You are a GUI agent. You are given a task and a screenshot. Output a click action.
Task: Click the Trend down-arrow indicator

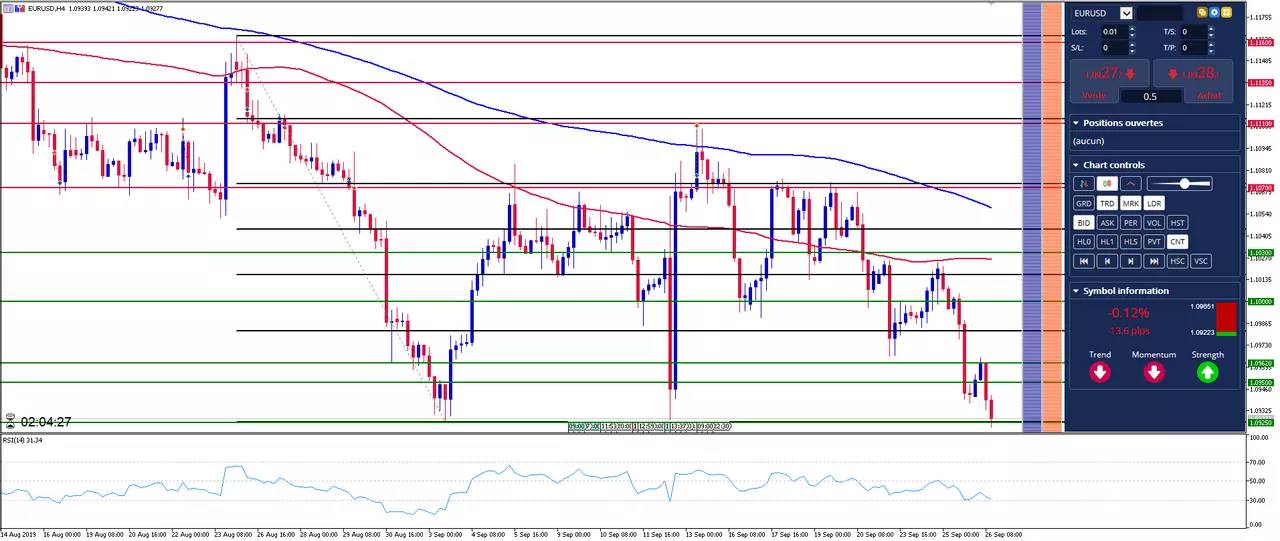[x=1100, y=373]
